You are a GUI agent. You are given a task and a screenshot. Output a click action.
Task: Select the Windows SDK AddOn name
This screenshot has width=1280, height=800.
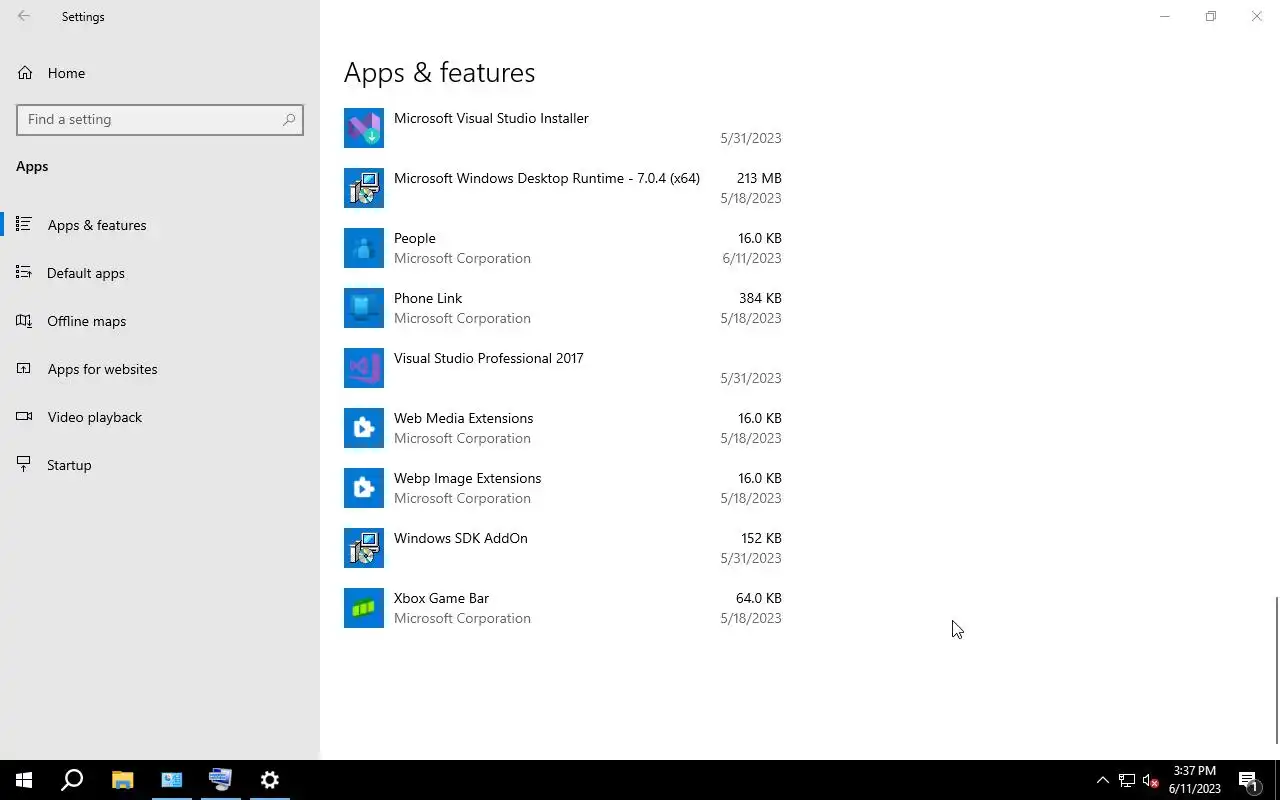pyautogui.click(x=461, y=538)
